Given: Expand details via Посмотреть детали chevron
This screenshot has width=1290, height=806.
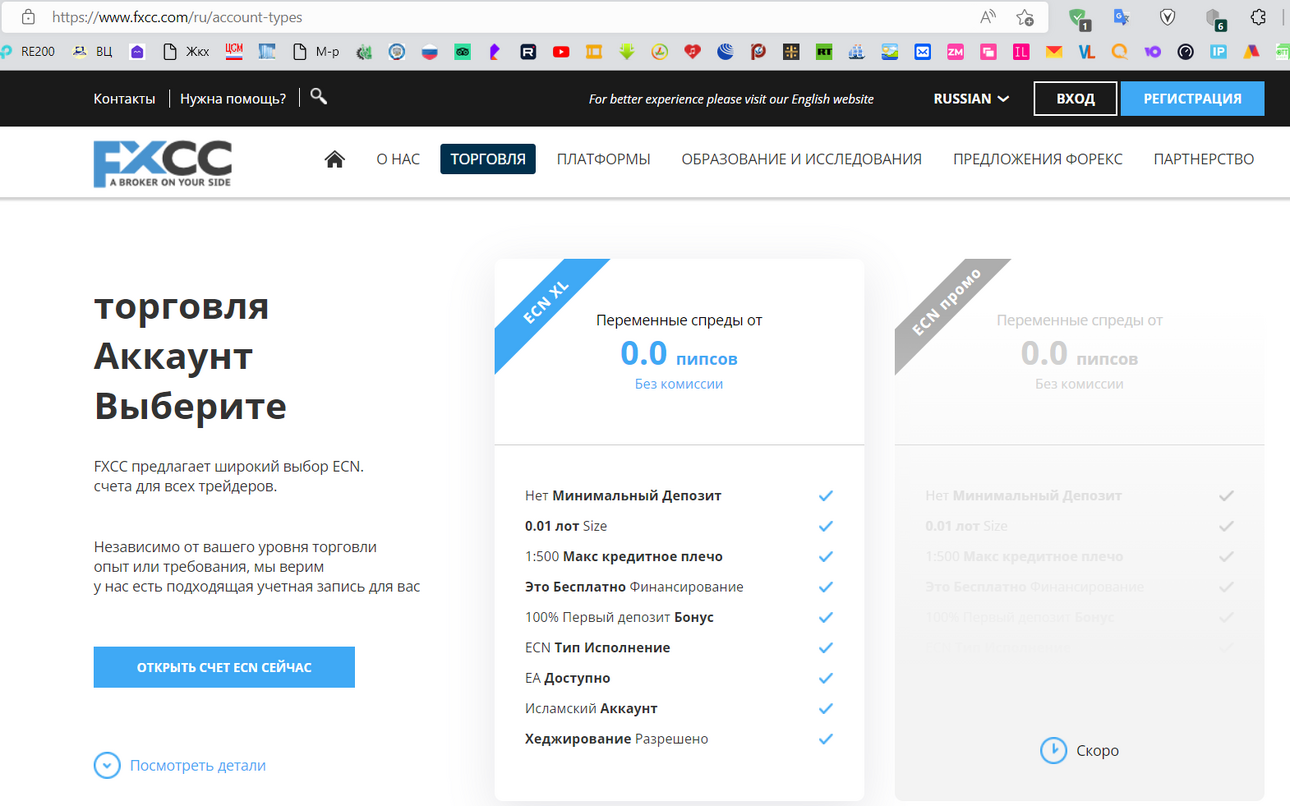Looking at the screenshot, I should 107,765.
